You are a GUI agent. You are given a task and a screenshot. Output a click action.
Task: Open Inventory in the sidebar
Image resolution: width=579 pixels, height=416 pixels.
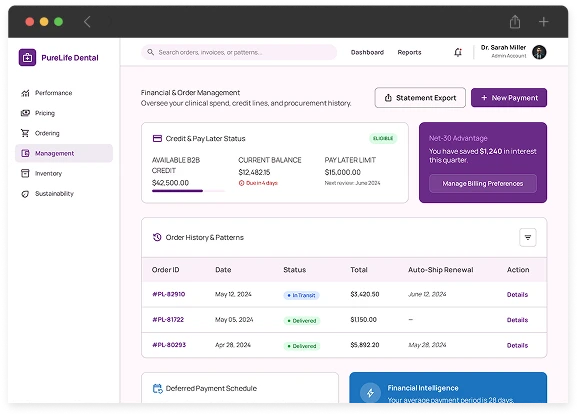(64, 173)
